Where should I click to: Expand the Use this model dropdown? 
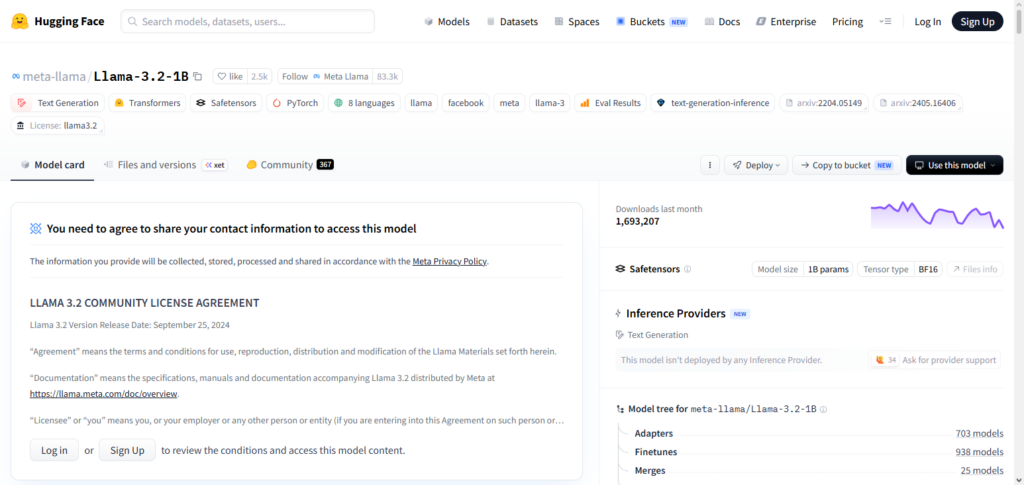955,165
